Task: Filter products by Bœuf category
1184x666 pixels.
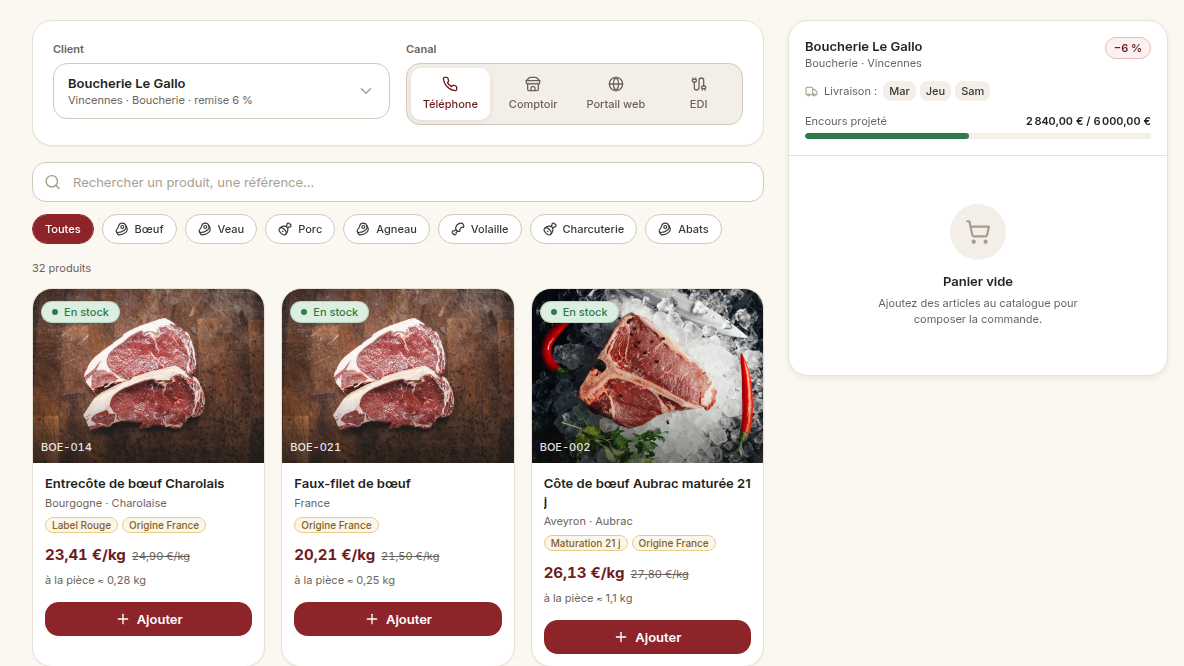Action: 139,229
